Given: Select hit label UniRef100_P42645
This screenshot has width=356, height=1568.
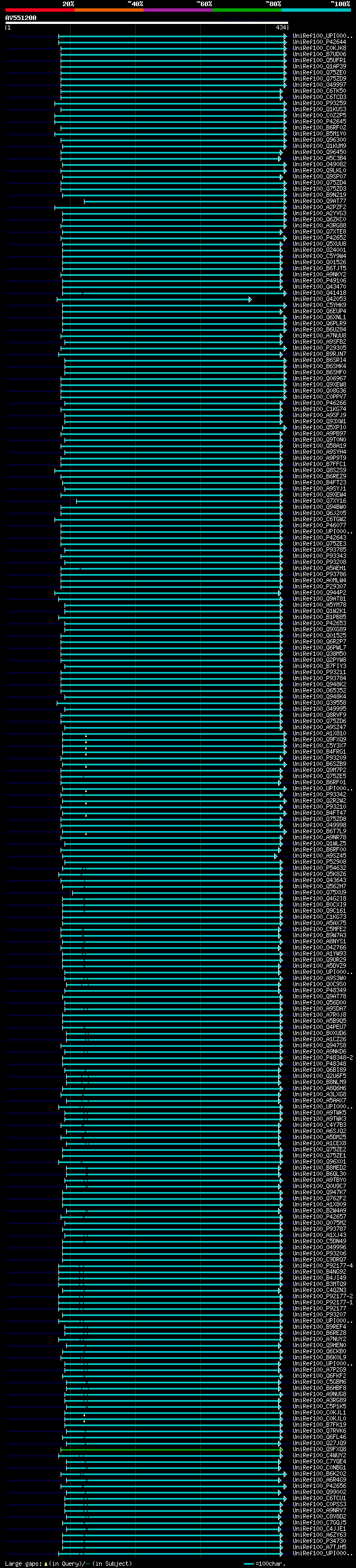Looking at the screenshot, I should click(x=319, y=121).
